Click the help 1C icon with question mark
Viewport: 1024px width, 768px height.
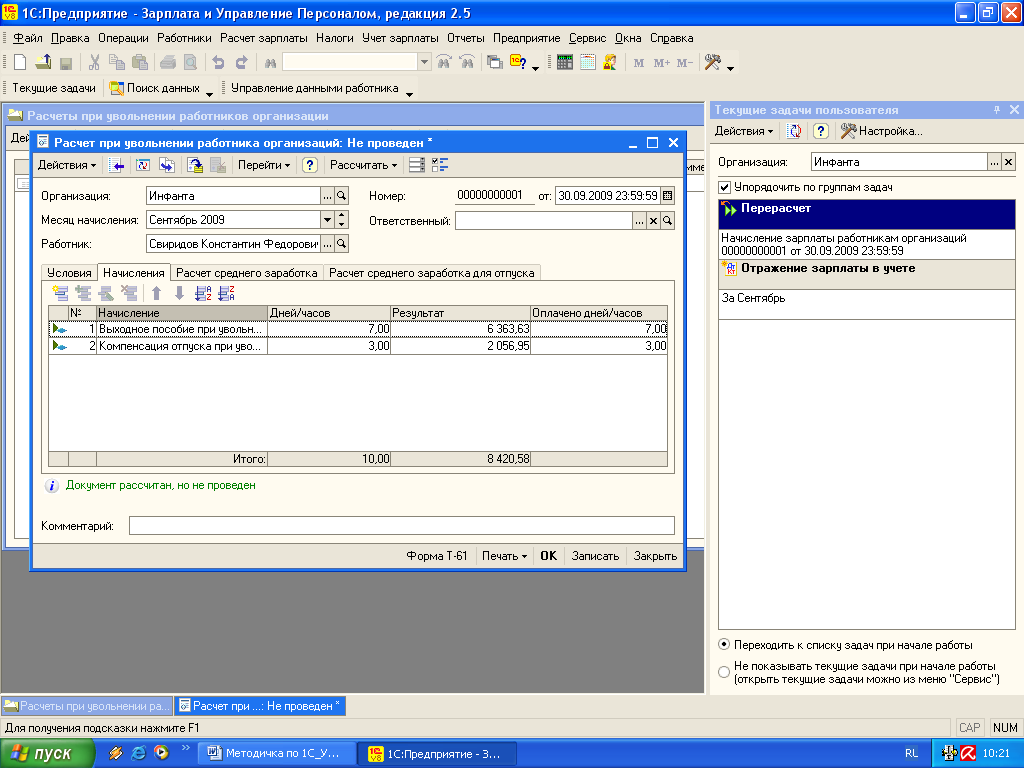click(x=519, y=63)
